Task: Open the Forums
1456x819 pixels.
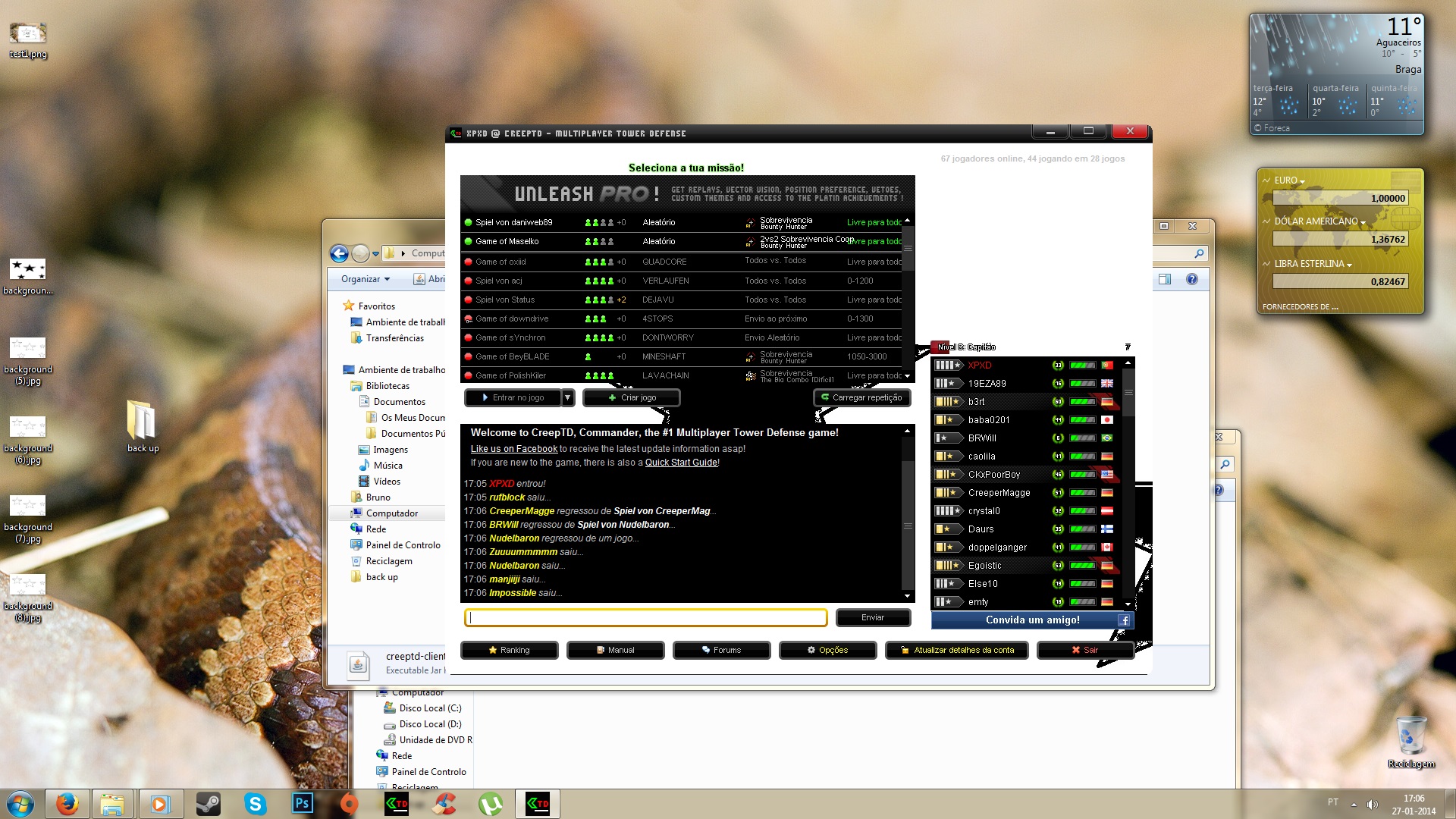Action: click(721, 650)
